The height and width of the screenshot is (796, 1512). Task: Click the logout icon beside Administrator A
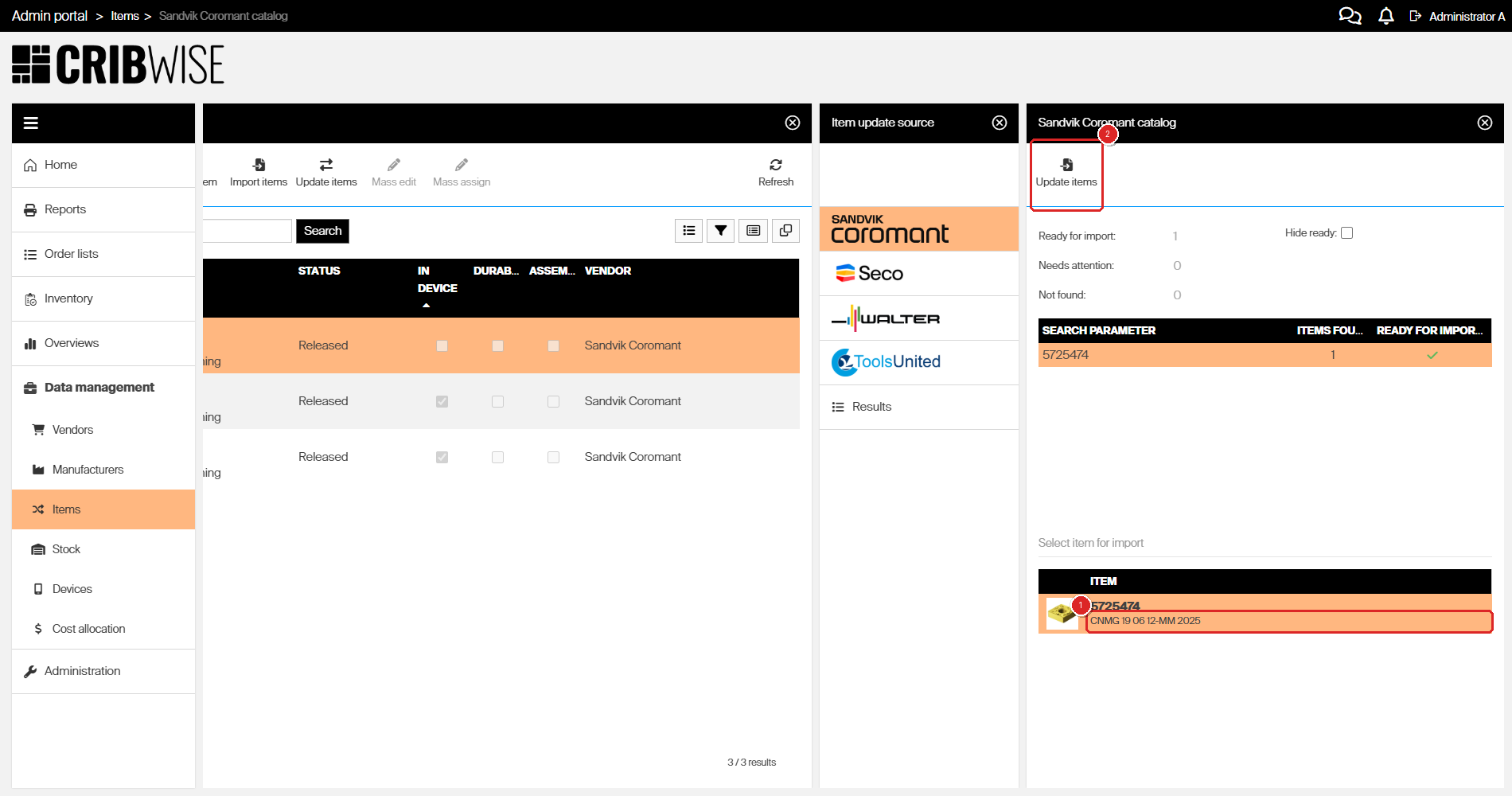[x=1416, y=16]
